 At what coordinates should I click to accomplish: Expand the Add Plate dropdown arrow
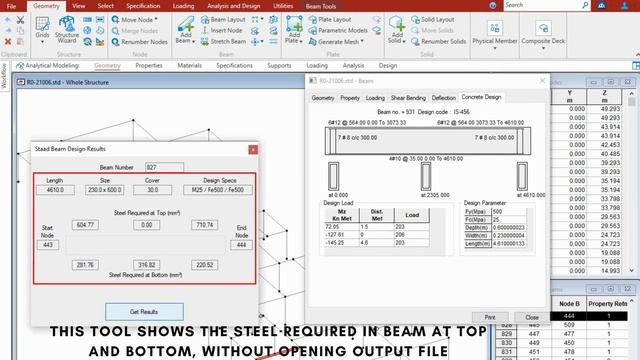(301, 42)
